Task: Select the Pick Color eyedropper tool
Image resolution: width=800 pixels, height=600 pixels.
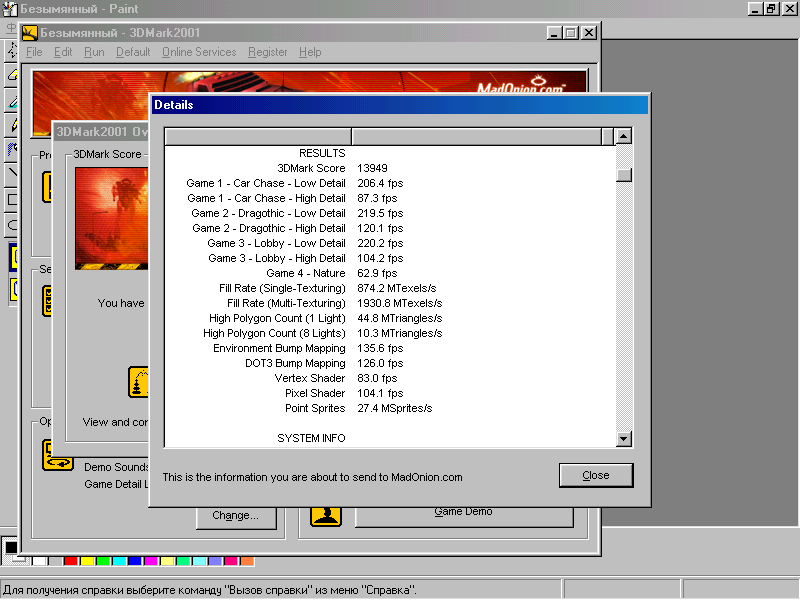Action: pos(13,102)
